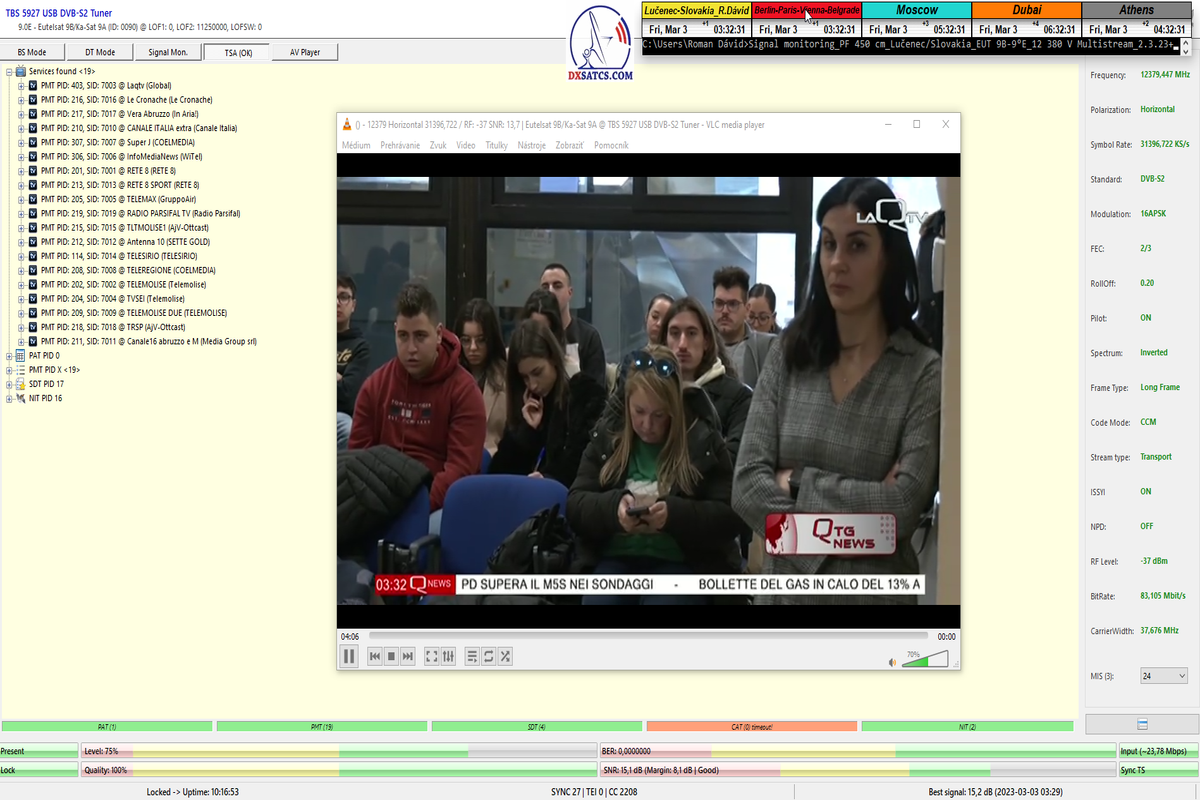The width and height of the screenshot is (1200, 800).
Task: Toggle random shuffle in VLC
Action: (x=506, y=656)
